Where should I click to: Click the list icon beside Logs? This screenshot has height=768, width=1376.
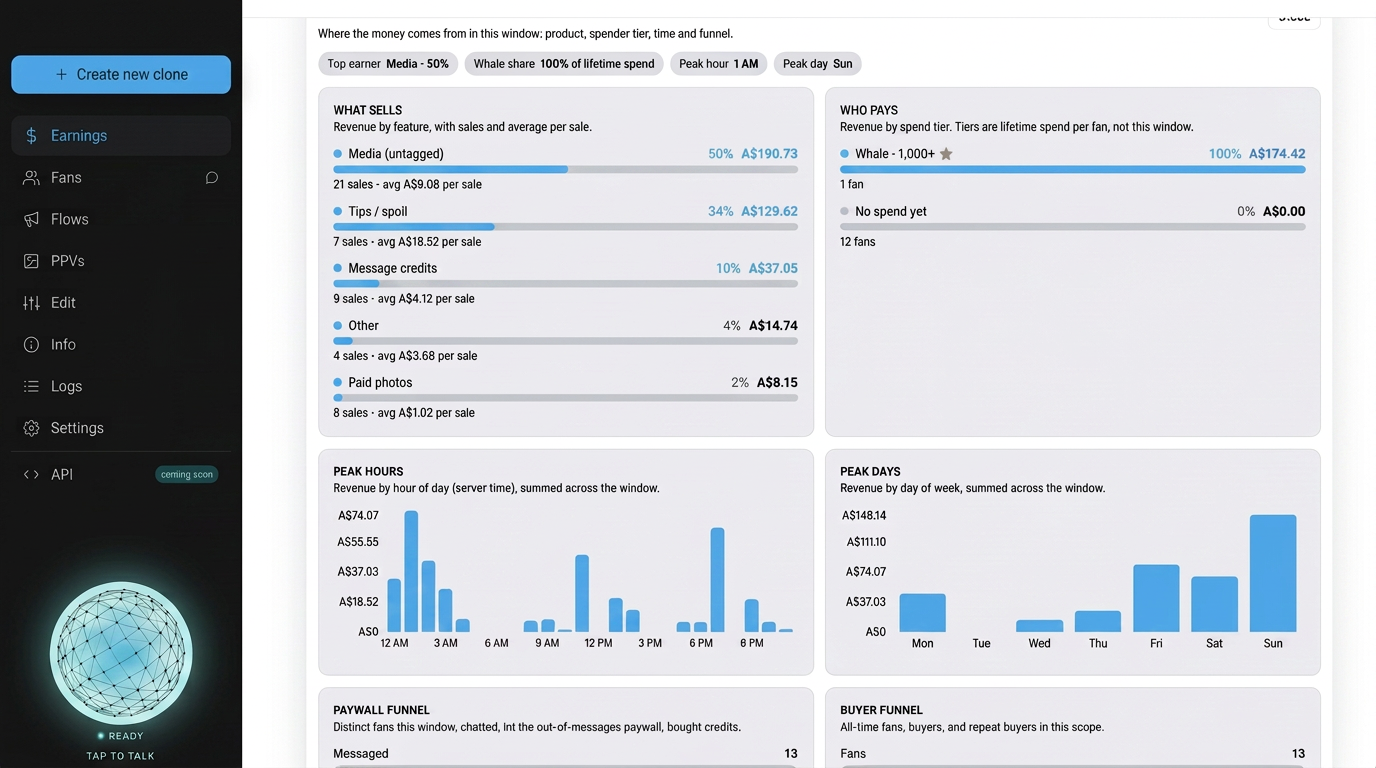31,386
